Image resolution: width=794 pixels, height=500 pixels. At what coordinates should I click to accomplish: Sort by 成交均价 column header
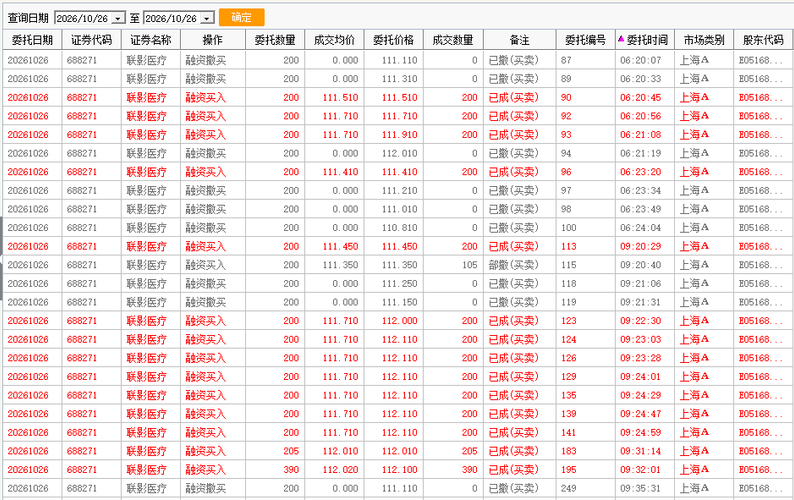tap(334, 40)
